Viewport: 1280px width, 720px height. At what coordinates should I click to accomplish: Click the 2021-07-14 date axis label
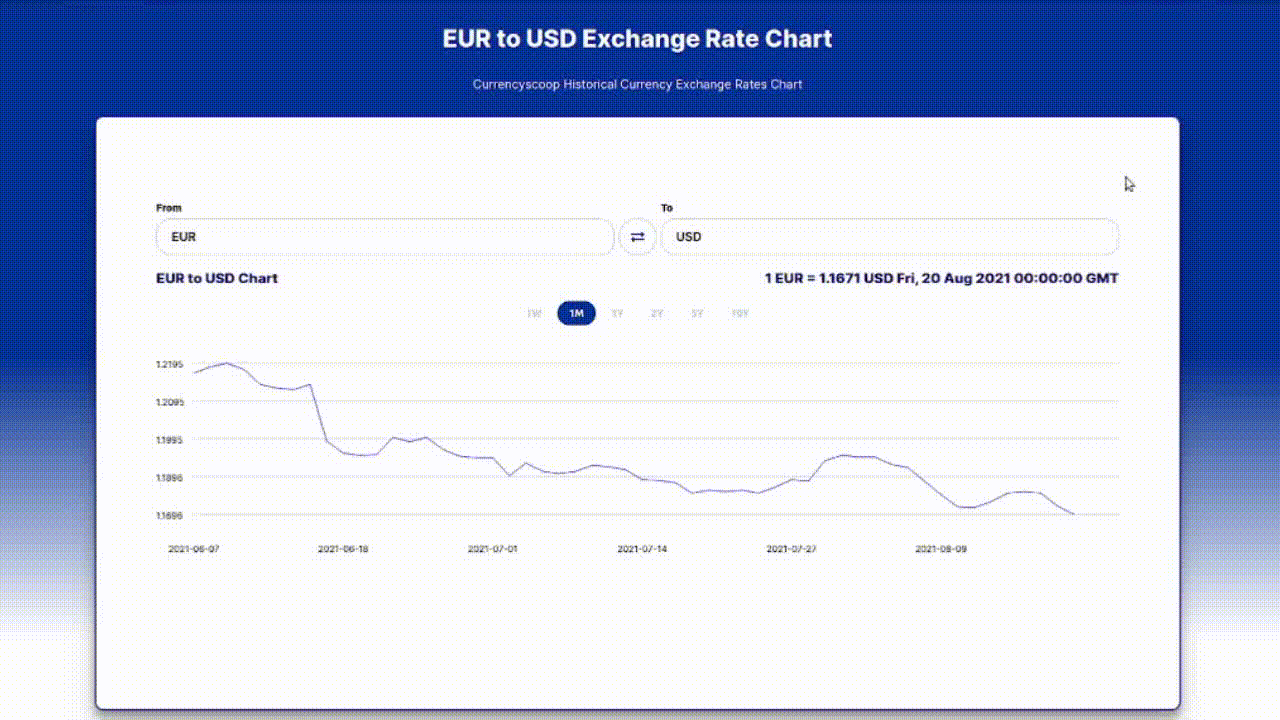pos(642,549)
